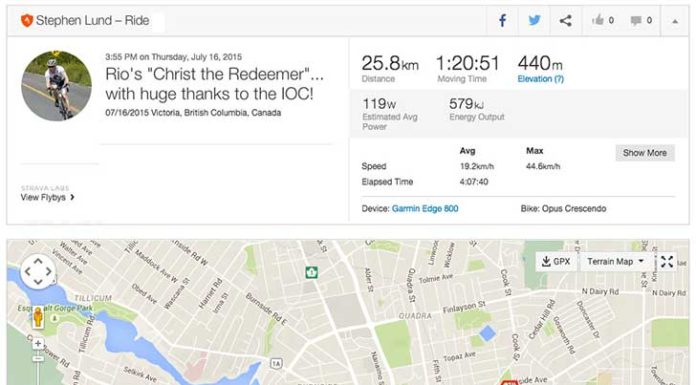Expand the View Flybys chevron
The height and width of the screenshot is (385, 696).
click(72, 197)
